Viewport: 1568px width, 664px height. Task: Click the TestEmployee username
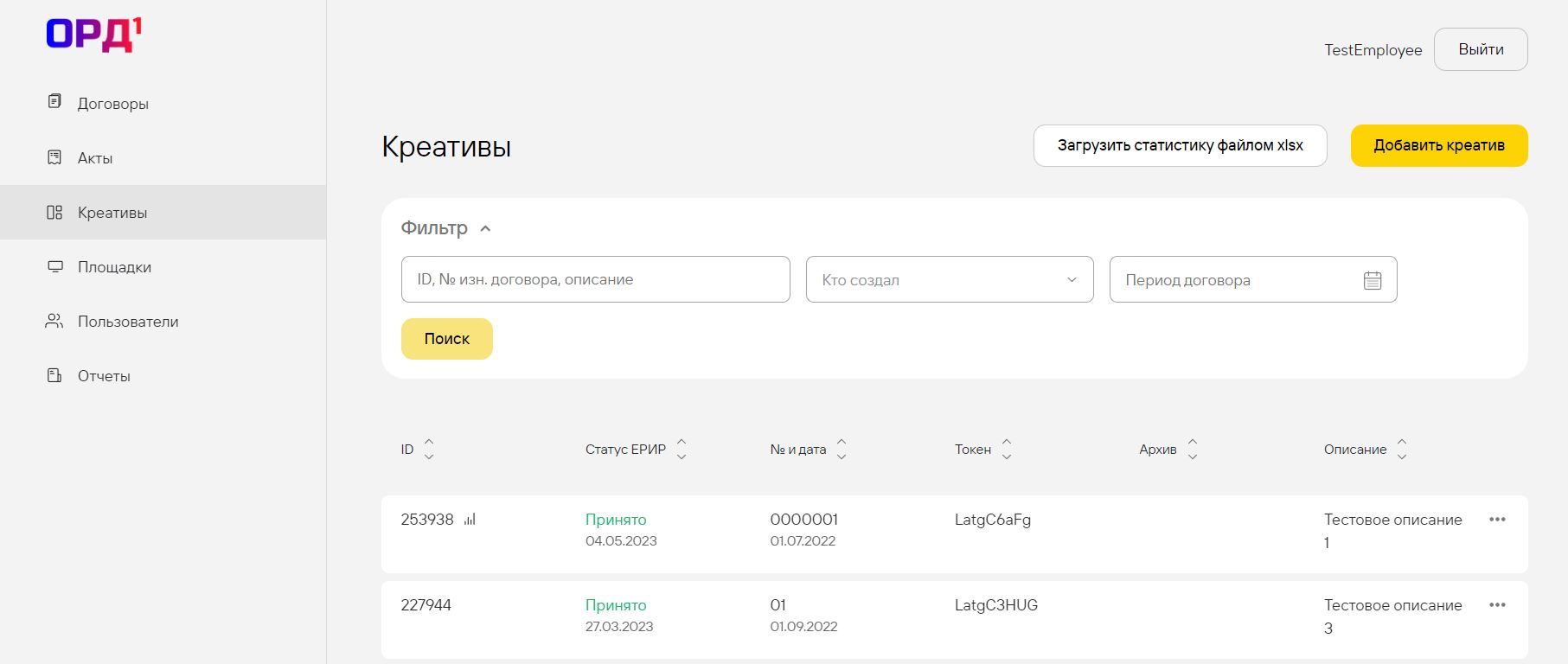1373,50
